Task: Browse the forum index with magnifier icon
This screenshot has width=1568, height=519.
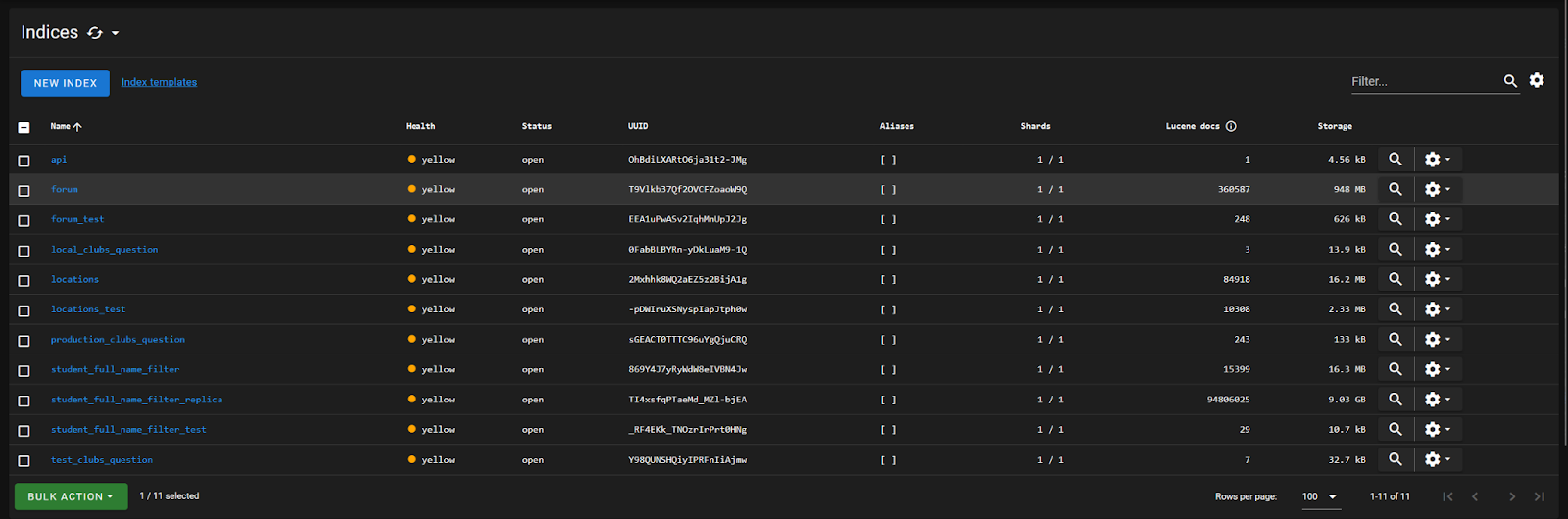Action: (1395, 189)
